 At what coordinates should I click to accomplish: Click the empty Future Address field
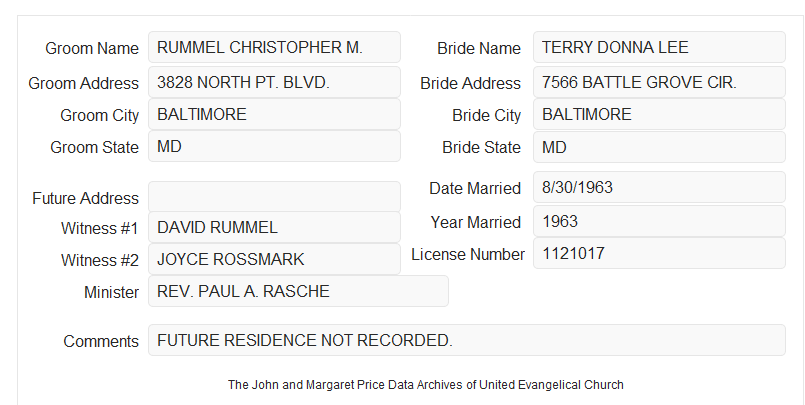click(x=274, y=197)
